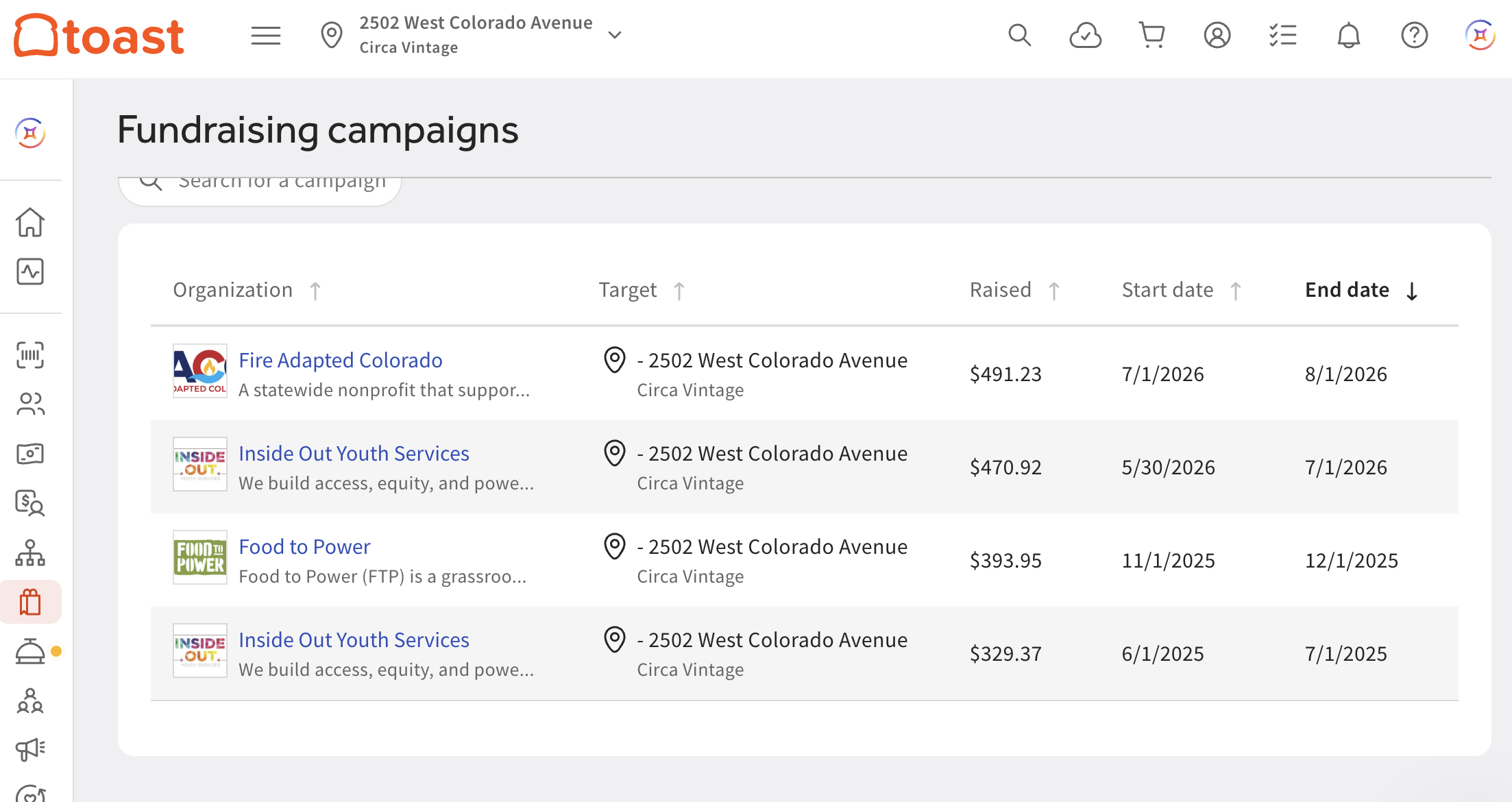The width and height of the screenshot is (1512, 802).
Task: Click 2502 West Colorado Avenue header location name
Action: click(476, 23)
